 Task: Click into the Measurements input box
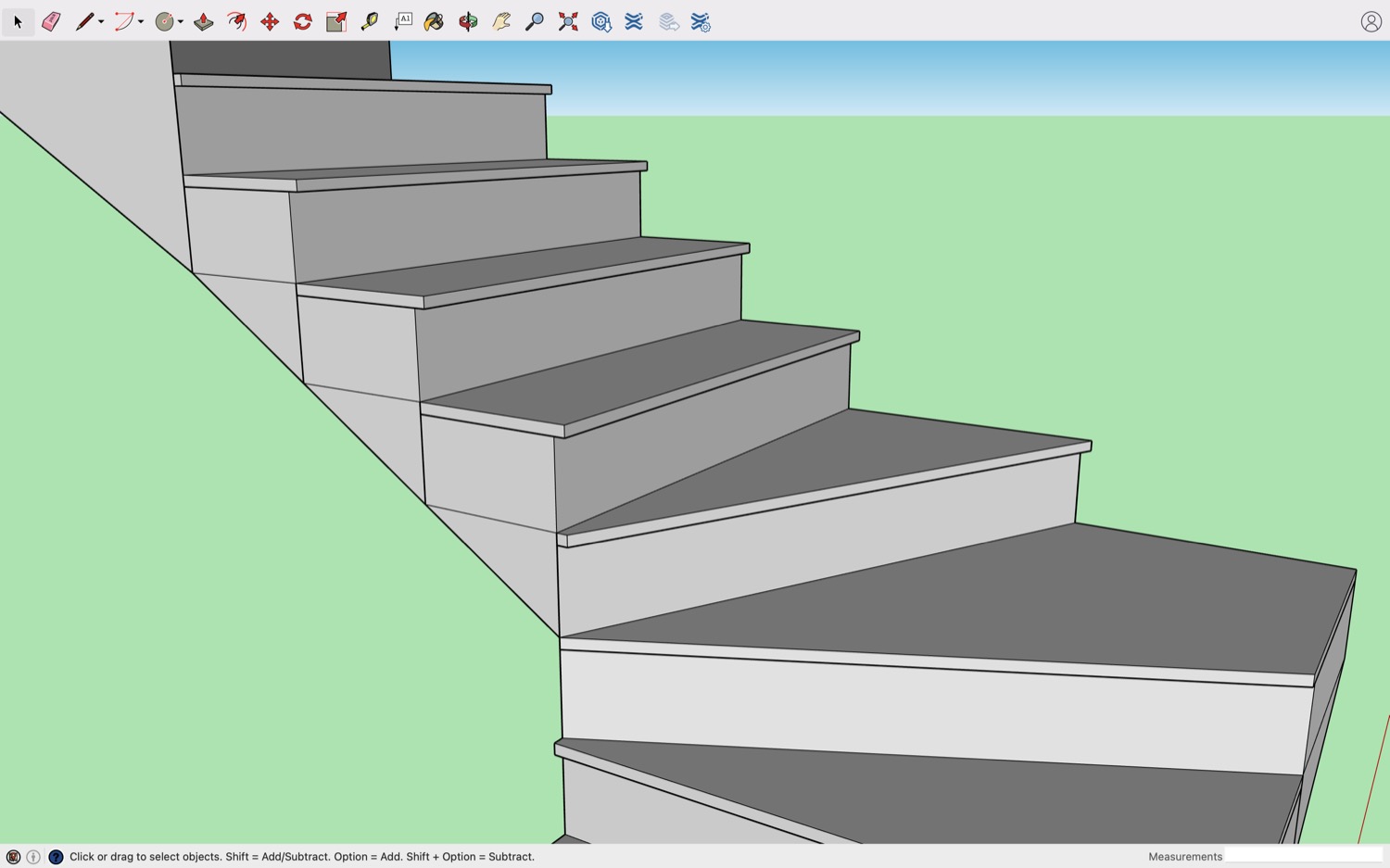1304,856
